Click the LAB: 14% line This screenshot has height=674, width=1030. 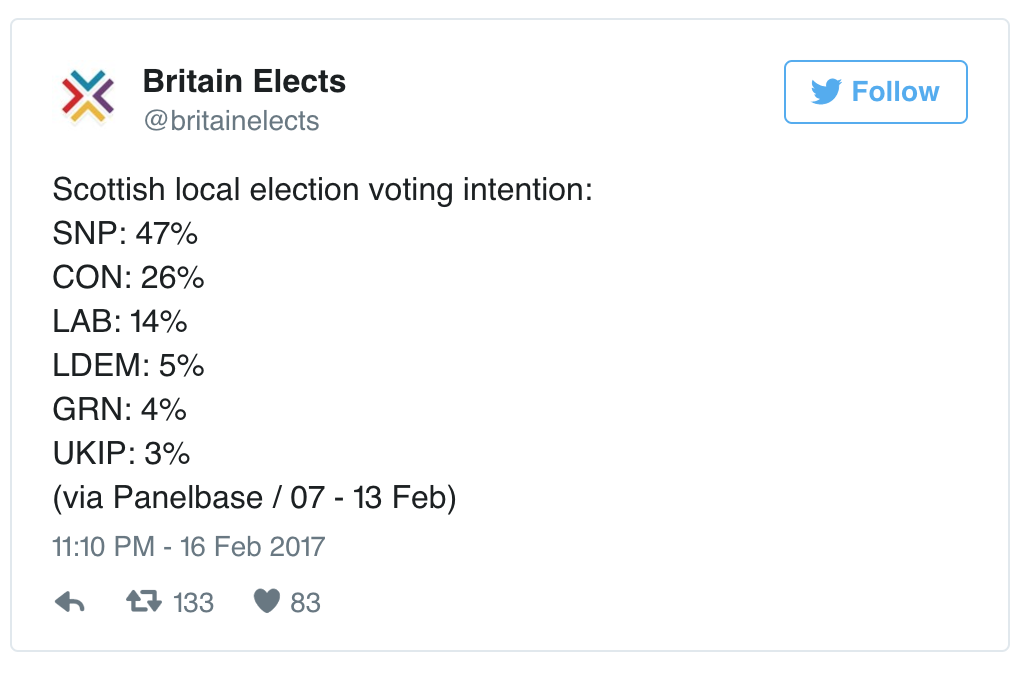pyautogui.click(x=120, y=322)
